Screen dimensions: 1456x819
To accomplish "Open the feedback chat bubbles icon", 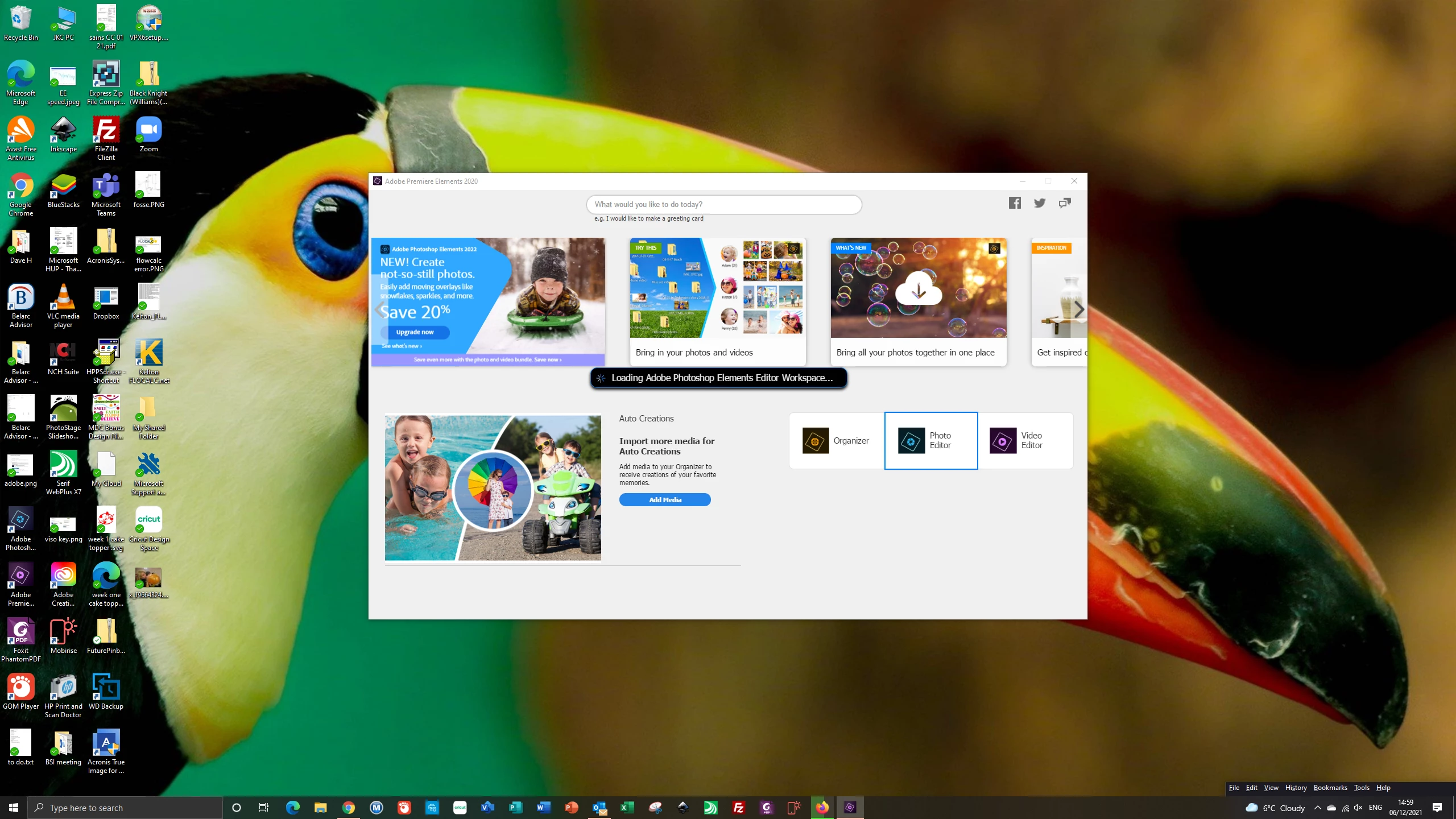I will point(1065,203).
